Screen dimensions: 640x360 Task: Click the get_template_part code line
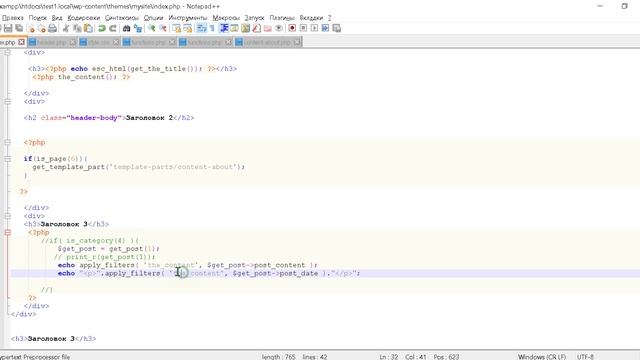[139, 167]
